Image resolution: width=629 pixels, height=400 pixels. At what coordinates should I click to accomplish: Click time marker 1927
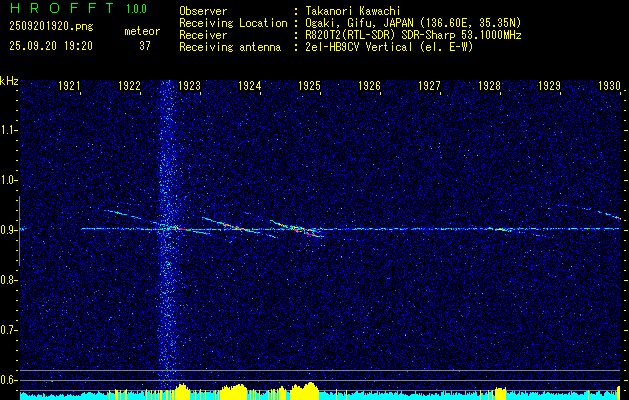click(430, 85)
